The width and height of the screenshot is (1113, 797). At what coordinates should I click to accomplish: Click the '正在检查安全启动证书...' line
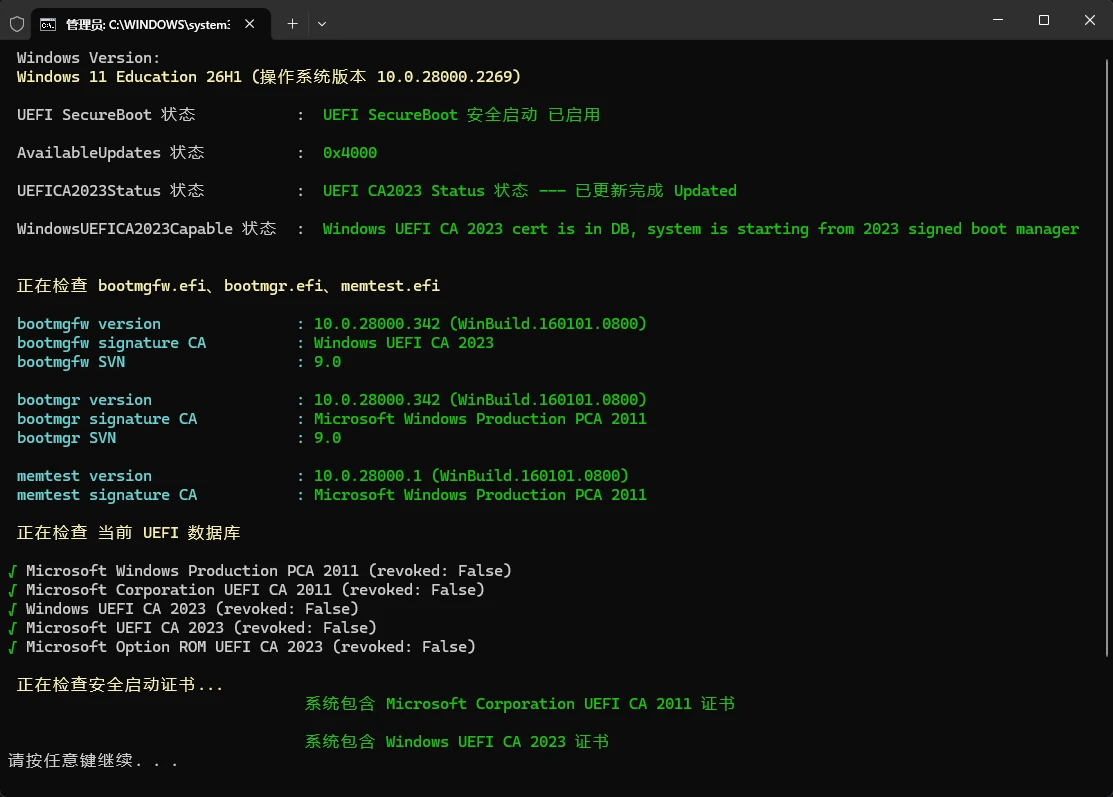tap(120, 685)
